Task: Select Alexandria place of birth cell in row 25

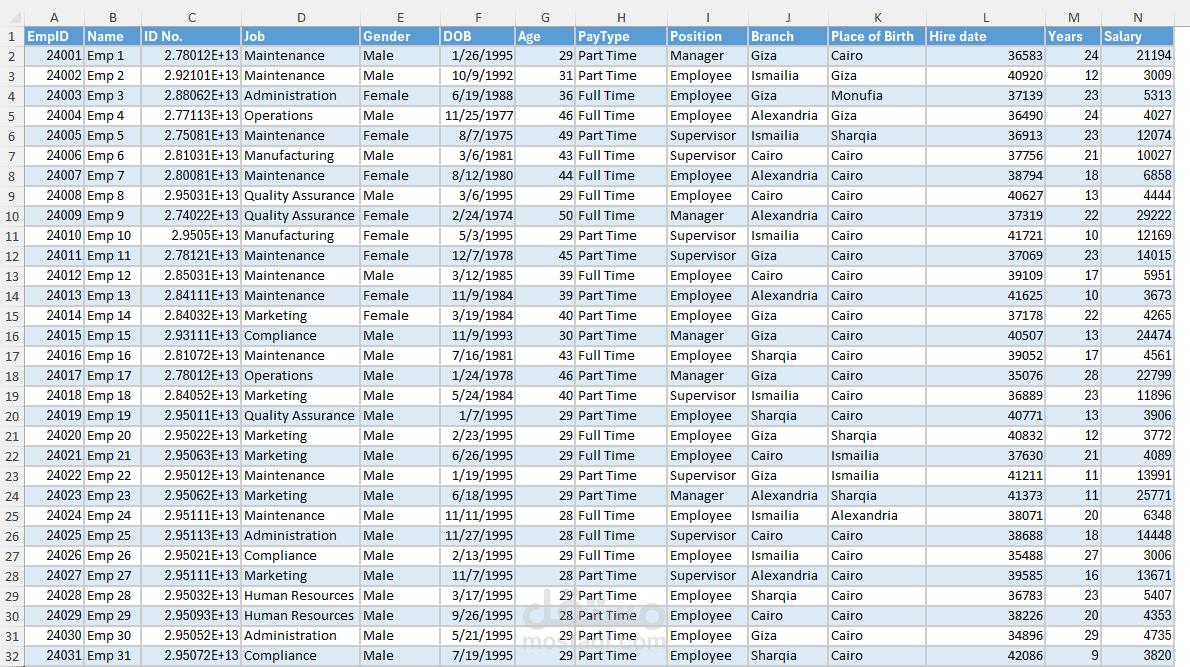Action: pyautogui.click(x=877, y=515)
